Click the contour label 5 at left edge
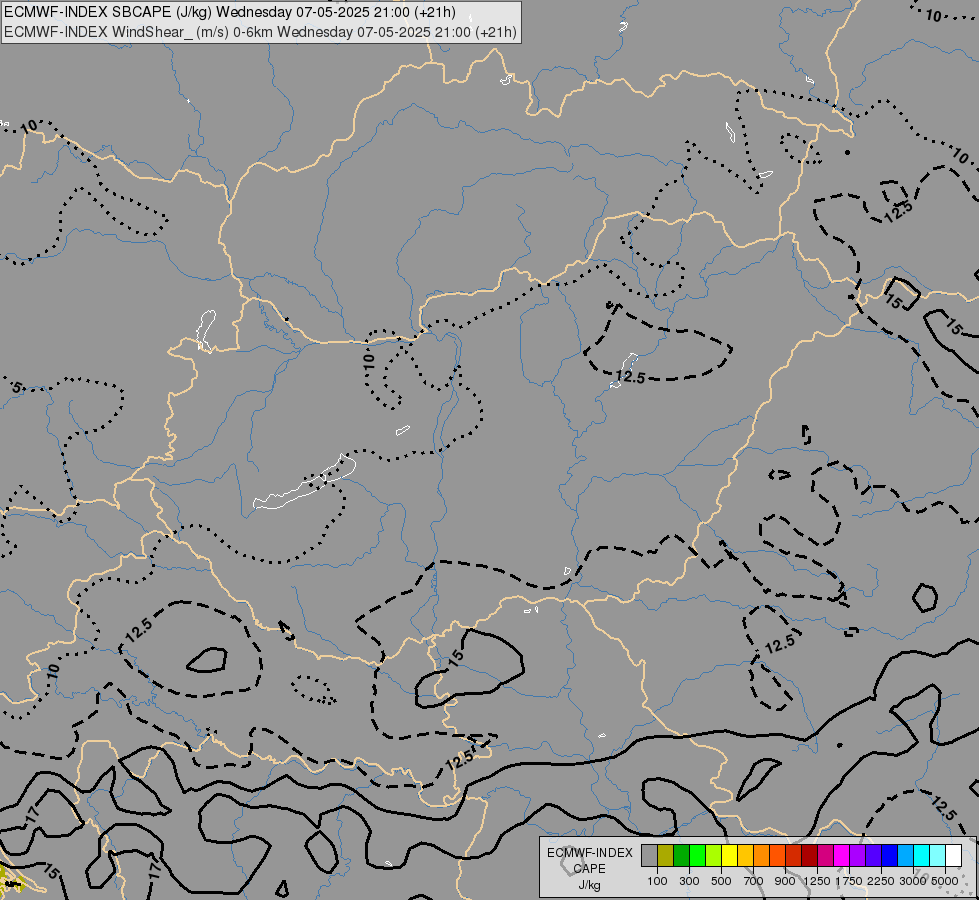The width and height of the screenshot is (979, 900). (x=17, y=387)
